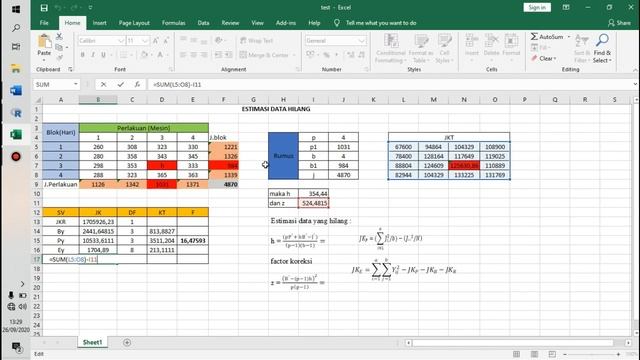The height and width of the screenshot is (360, 640).
Task: Open the font size dropdown
Action: 145,41
